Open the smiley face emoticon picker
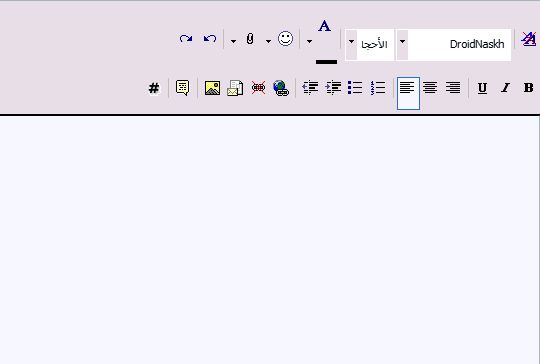The height and width of the screenshot is (364, 540). (x=285, y=39)
